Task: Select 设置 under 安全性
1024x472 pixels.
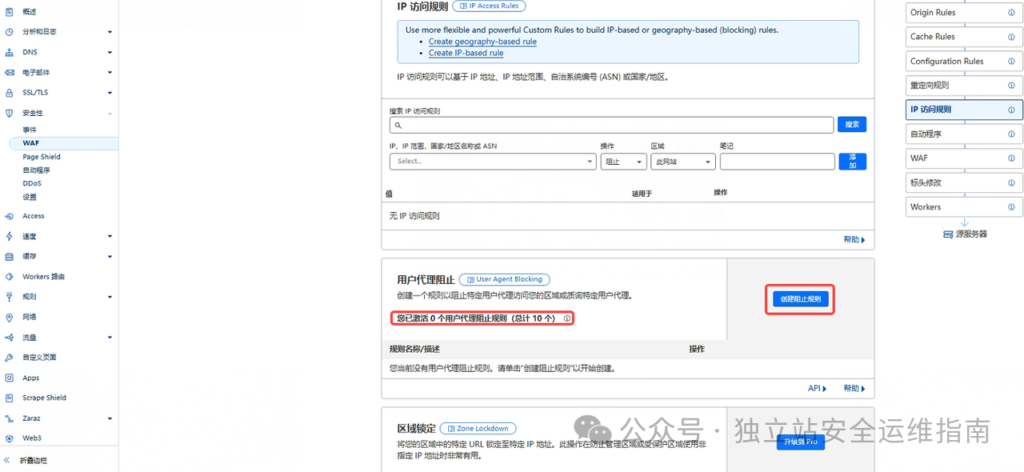Action: click(29, 197)
